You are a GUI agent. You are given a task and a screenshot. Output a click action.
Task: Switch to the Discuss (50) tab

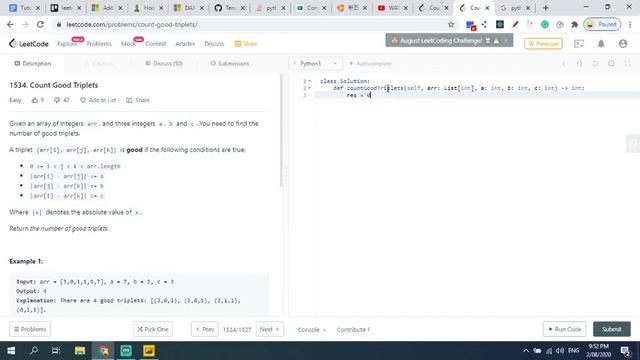pos(164,64)
